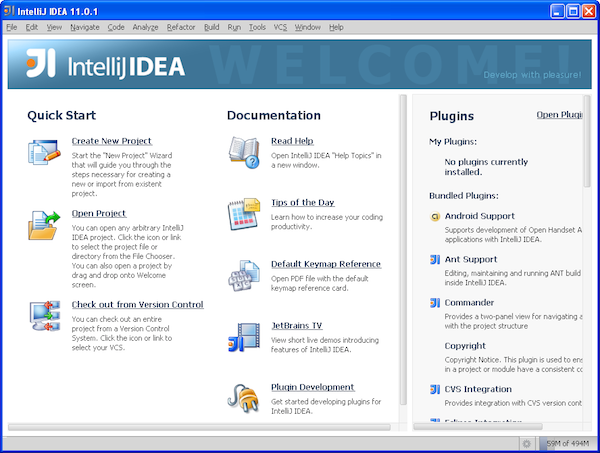Click the Ant Support plugin icon

[x=435, y=259]
